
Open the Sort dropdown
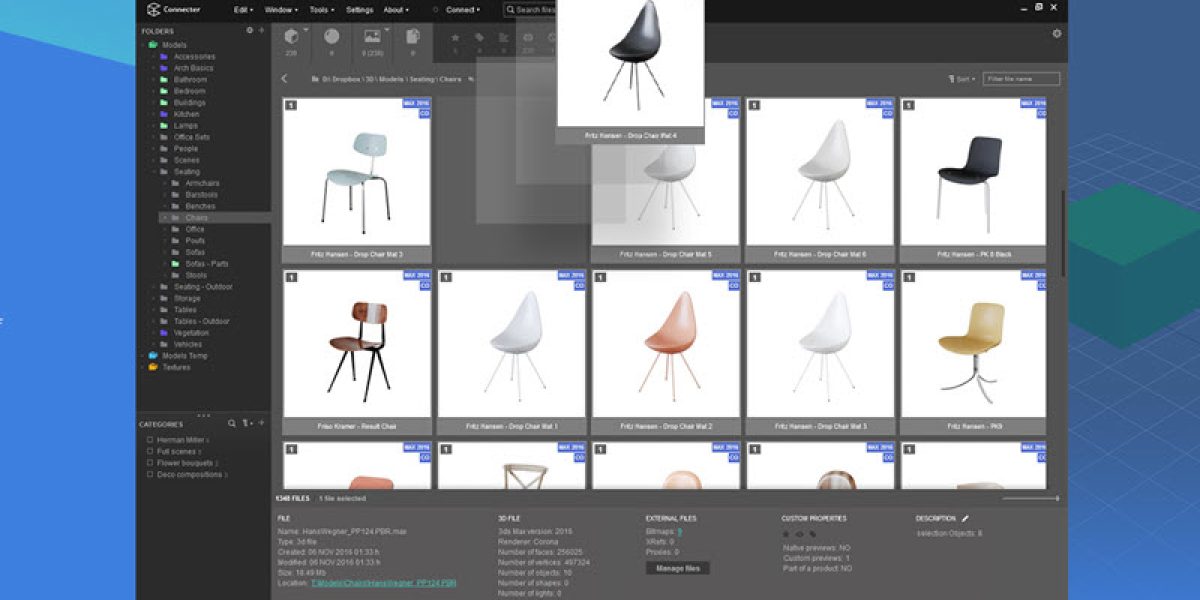point(962,78)
